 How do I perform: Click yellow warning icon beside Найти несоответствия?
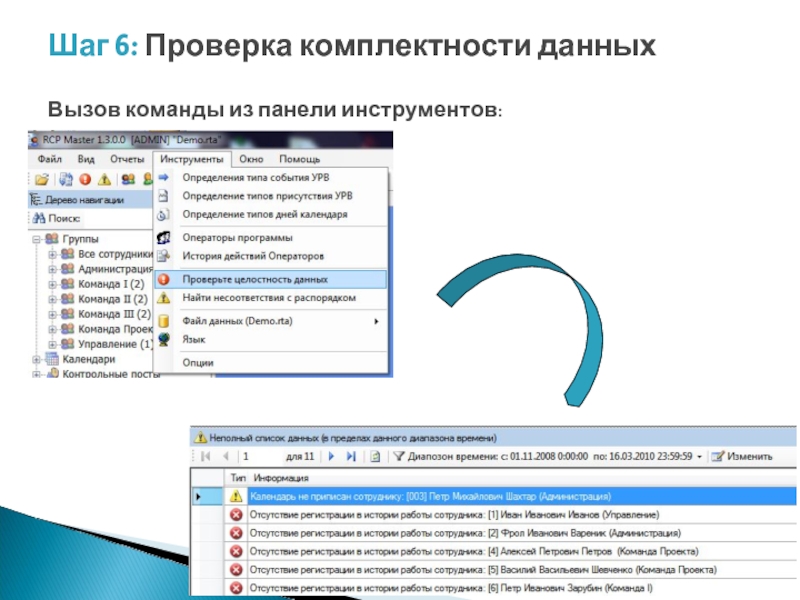tap(163, 298)
